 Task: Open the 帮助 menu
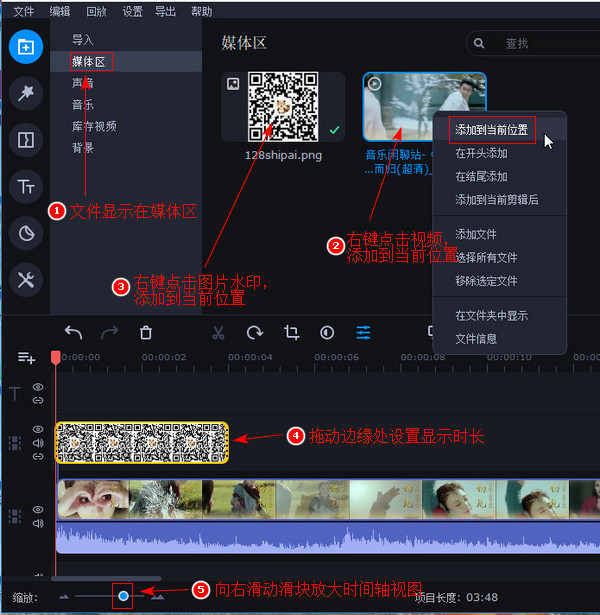[202, 11]
